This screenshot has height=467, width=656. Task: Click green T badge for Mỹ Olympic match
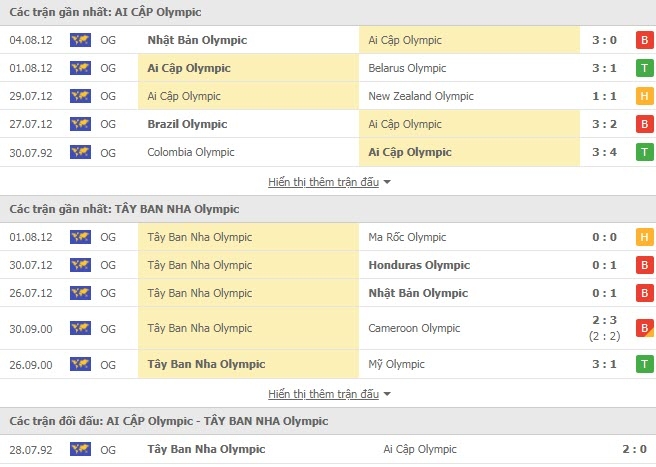pyautogui.click(x=644, y=364)
